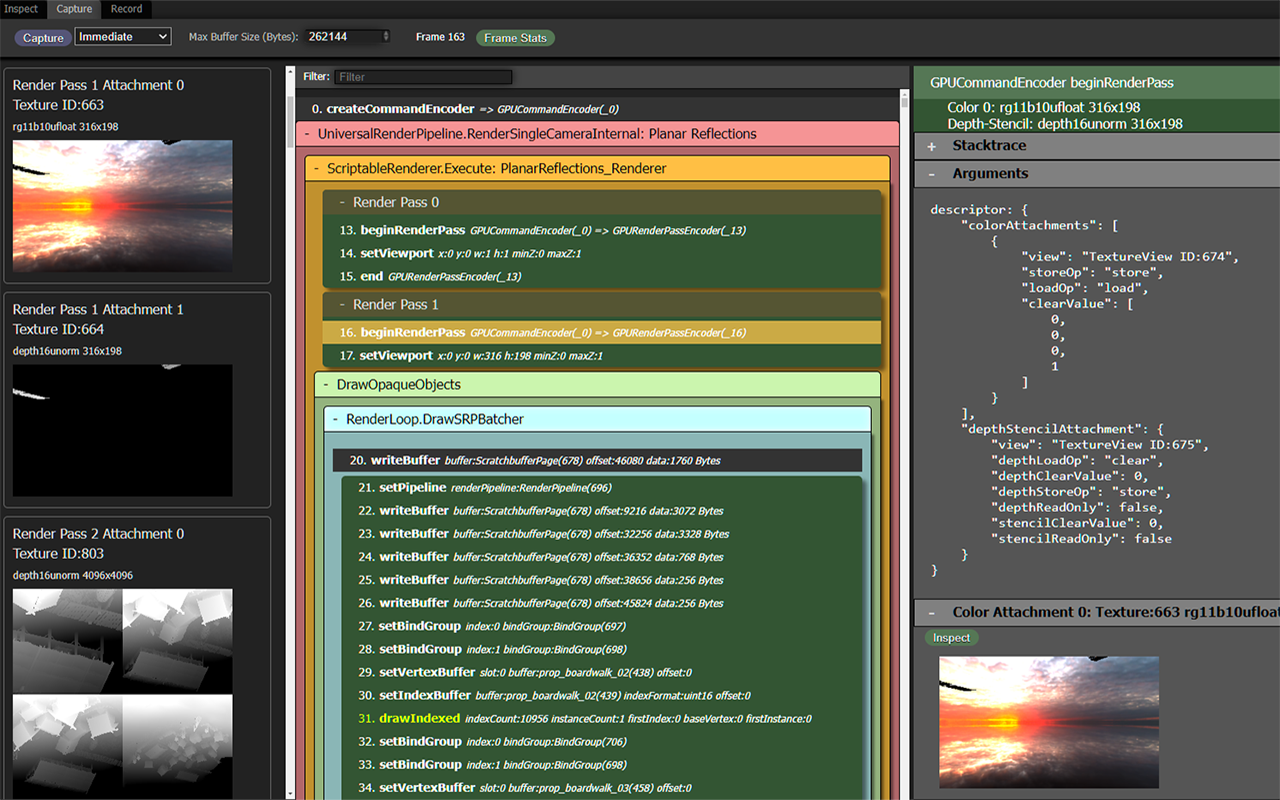Screen dimensions: 1280x800
Task: Collapse the Color Attachment 0 section
Action: (x=932, y=612)
